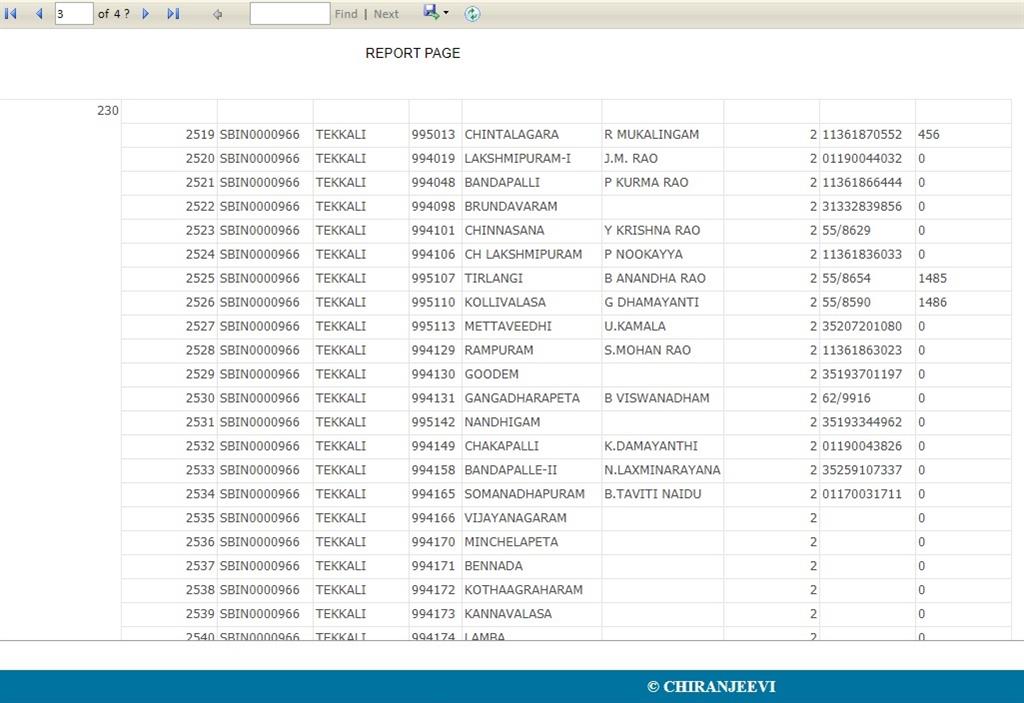Image resolution: width=1024 pixels, height=703 pixels.
Task: Select account 35193701197
Action: coord(861,374)
